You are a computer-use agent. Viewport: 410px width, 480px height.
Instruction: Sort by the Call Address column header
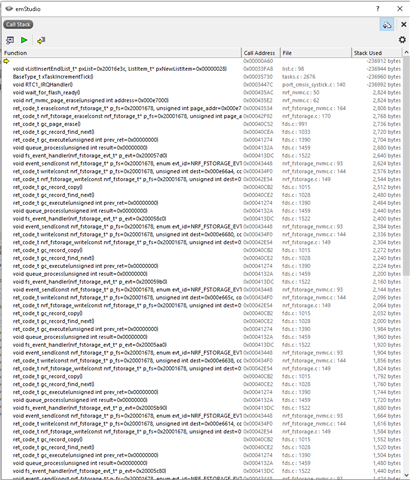click(x=261, y=53)
